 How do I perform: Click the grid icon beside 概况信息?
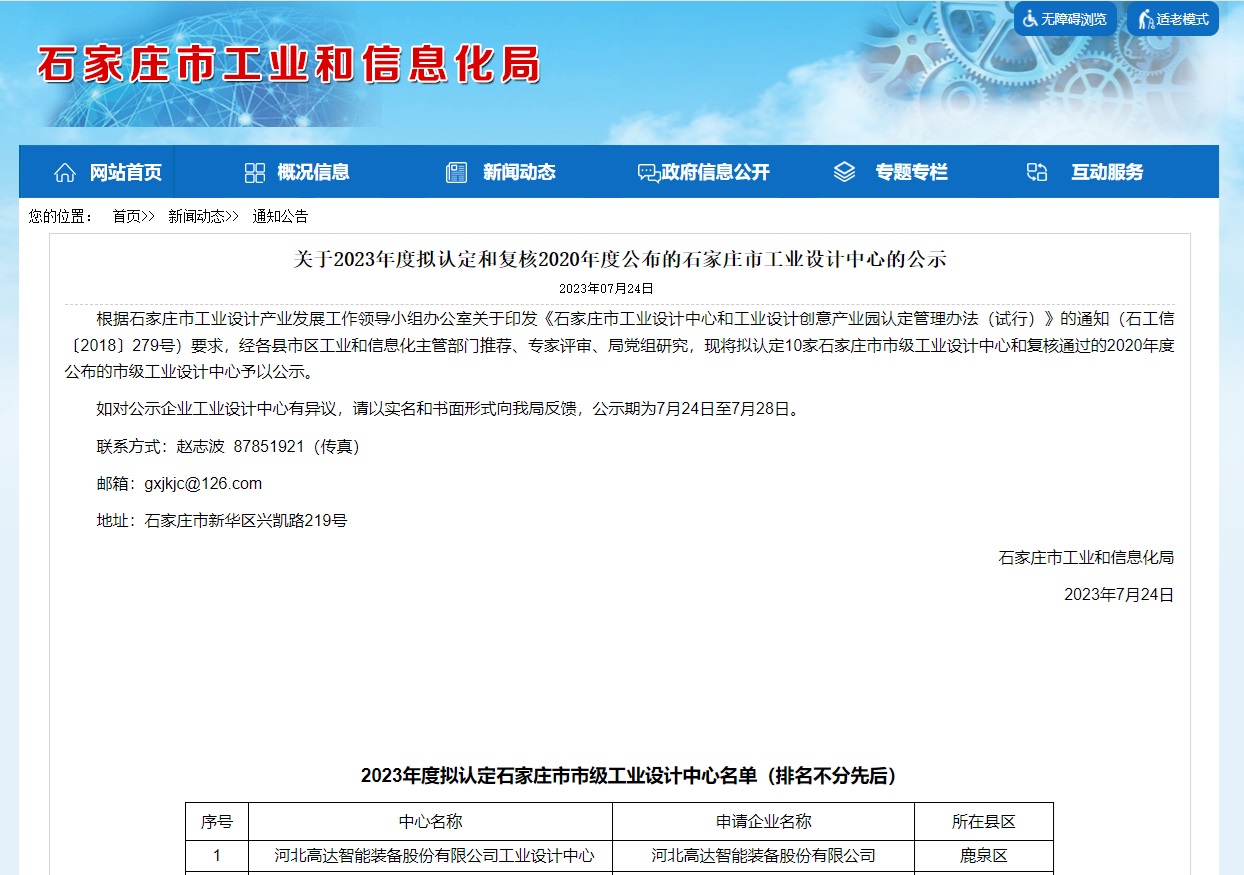point(255,173)
